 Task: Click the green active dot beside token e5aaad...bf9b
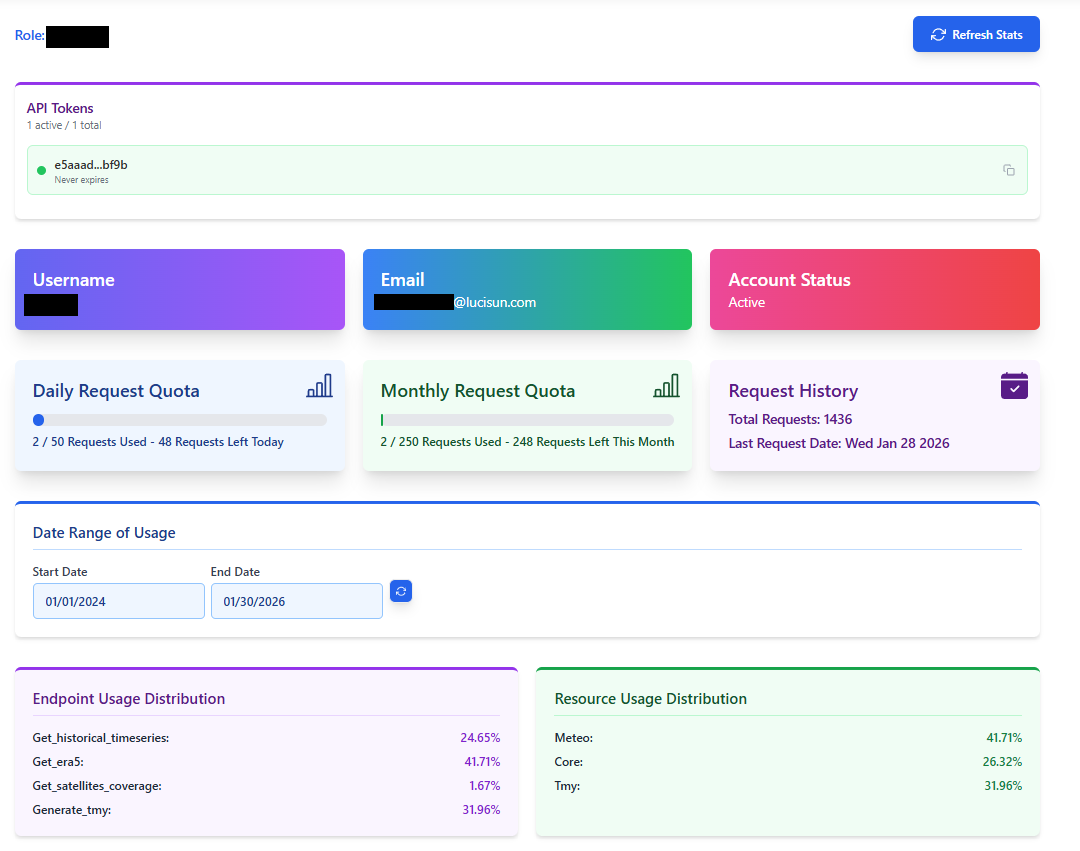[x=40, y=170]
